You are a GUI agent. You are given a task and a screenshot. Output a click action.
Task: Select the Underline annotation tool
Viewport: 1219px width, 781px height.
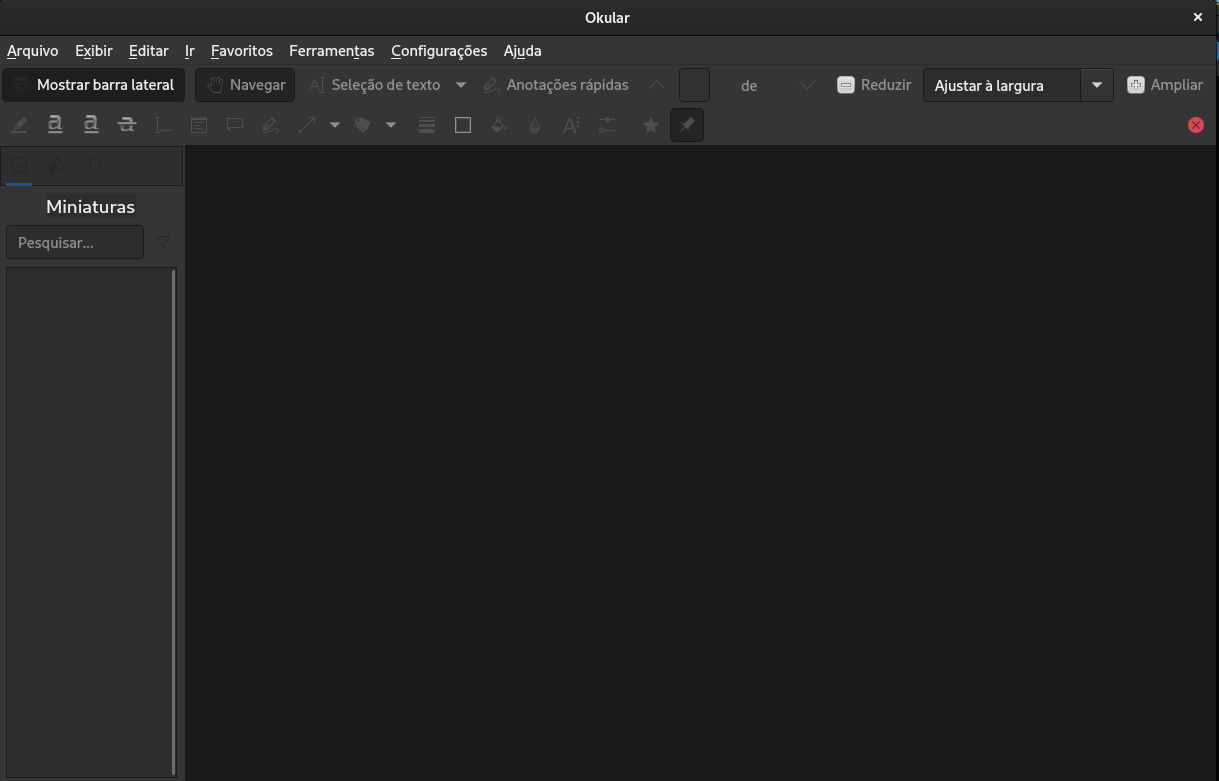(x=55, y=125)
